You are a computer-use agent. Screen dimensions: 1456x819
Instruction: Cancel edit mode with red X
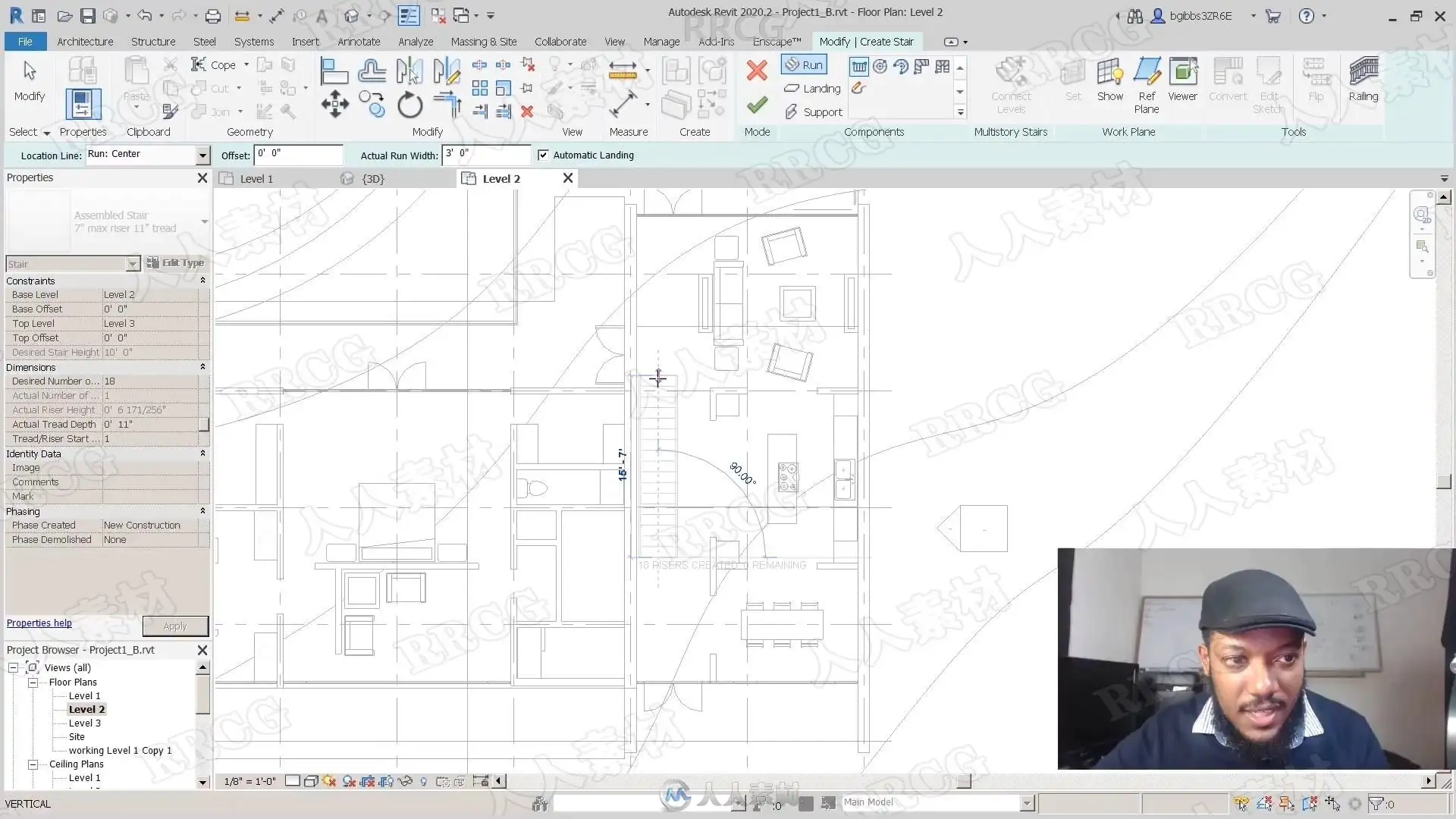tap(757, 71)
